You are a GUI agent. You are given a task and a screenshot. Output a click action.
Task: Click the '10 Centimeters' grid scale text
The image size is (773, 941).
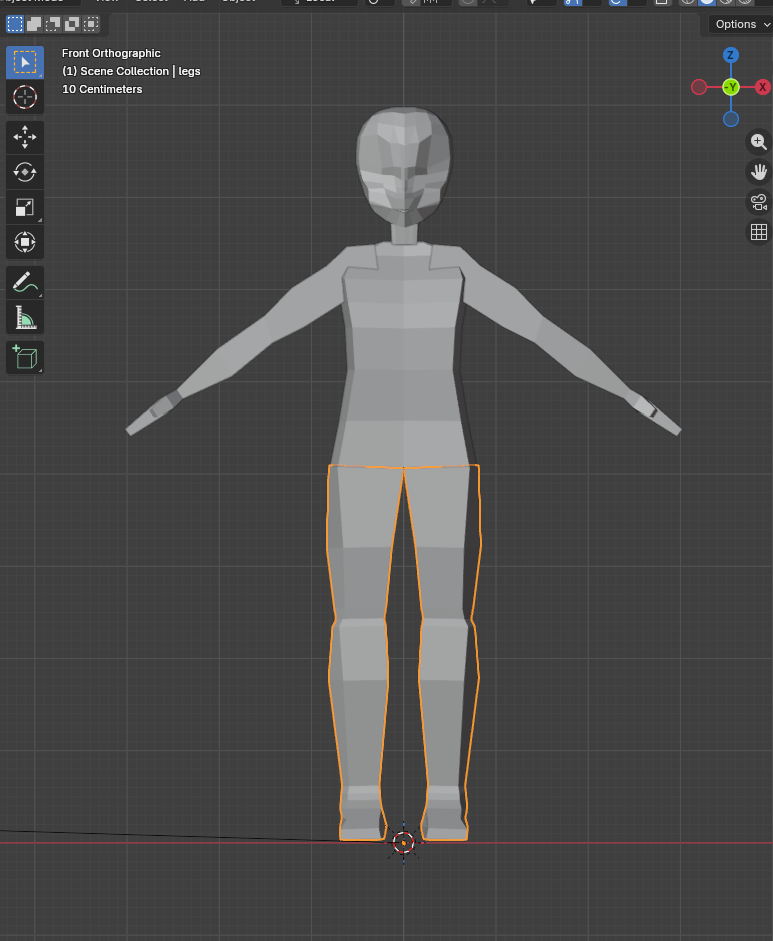102,89
